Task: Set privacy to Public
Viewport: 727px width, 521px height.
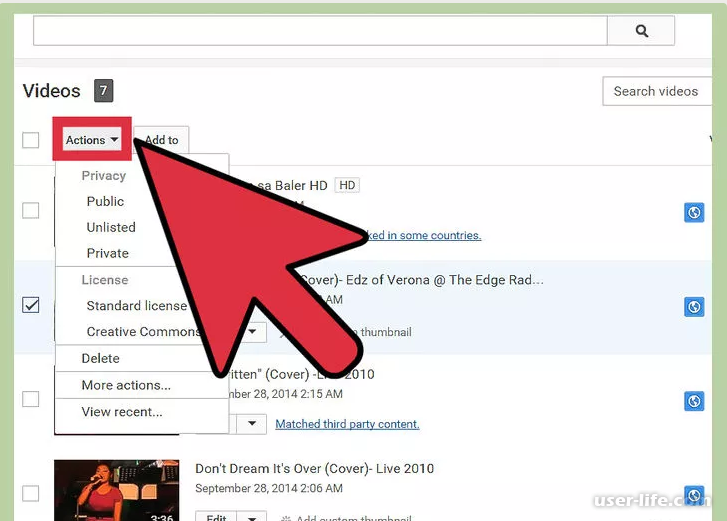Action: coord(105,201)
